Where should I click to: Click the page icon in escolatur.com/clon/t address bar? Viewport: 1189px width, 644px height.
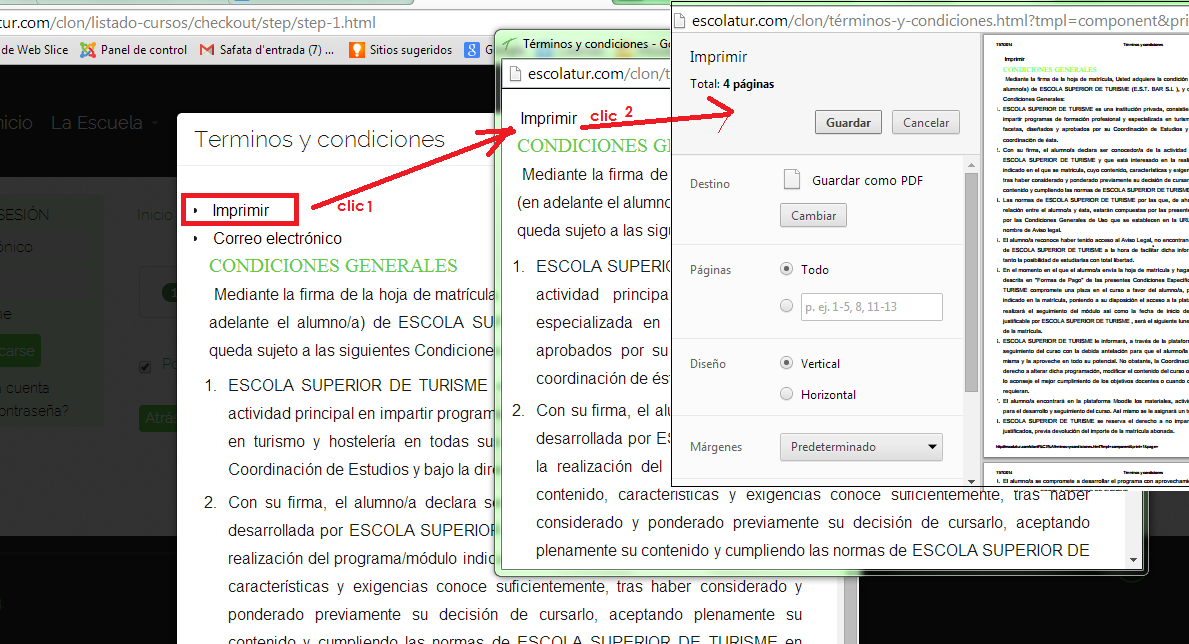(x=516, y=74)
